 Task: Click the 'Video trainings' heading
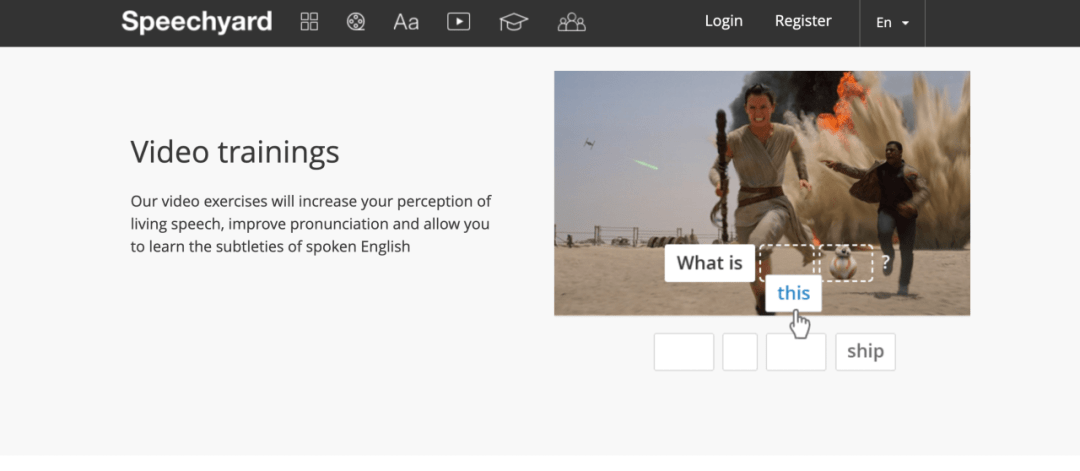235,152
